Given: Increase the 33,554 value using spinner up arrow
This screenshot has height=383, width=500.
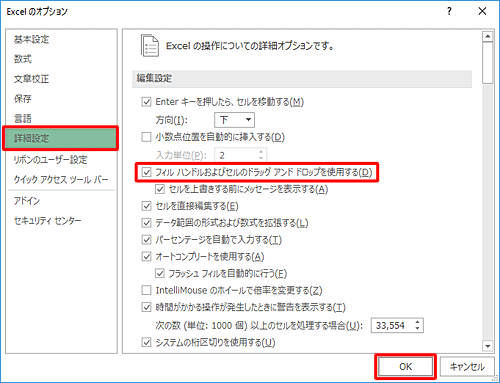Looking at the screenshot, I should 418,322.
